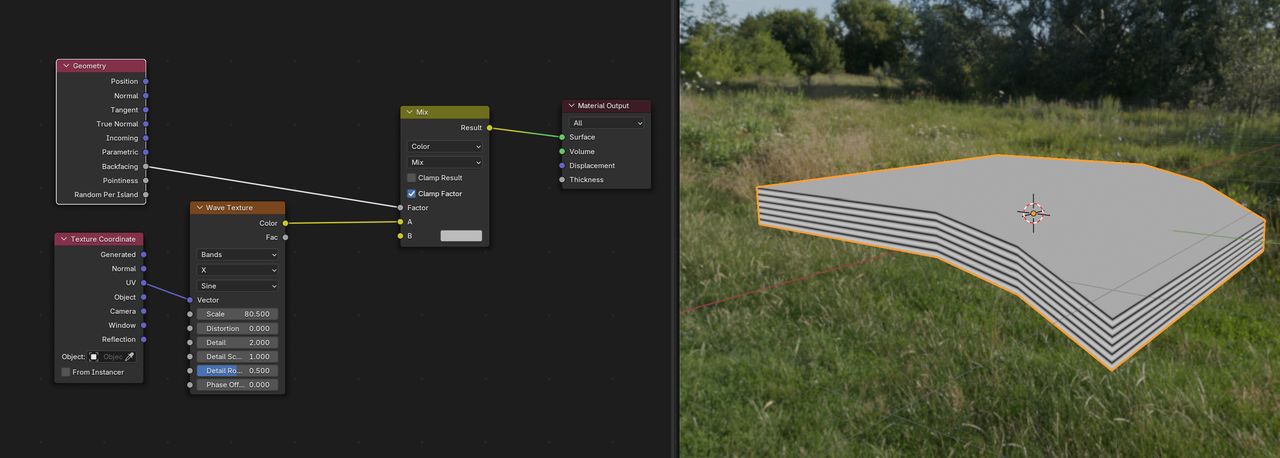
Task: Click the Distortion input socket on Wave Texture
Action: (x=190, y=328)
